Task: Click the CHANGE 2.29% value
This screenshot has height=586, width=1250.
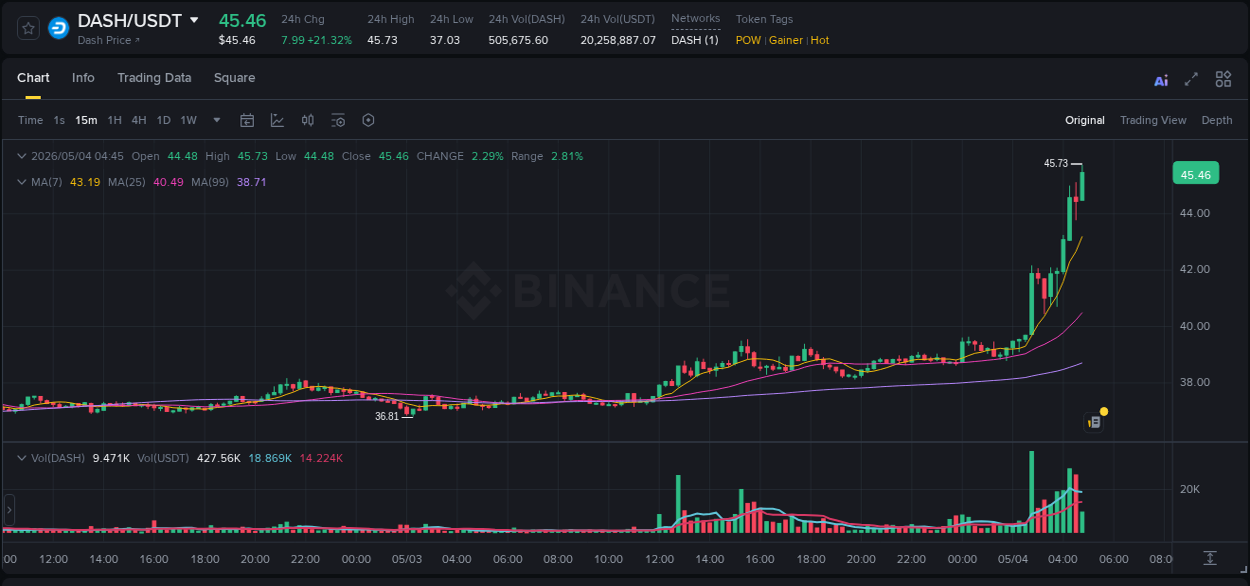Action: (x=488, y=156)
